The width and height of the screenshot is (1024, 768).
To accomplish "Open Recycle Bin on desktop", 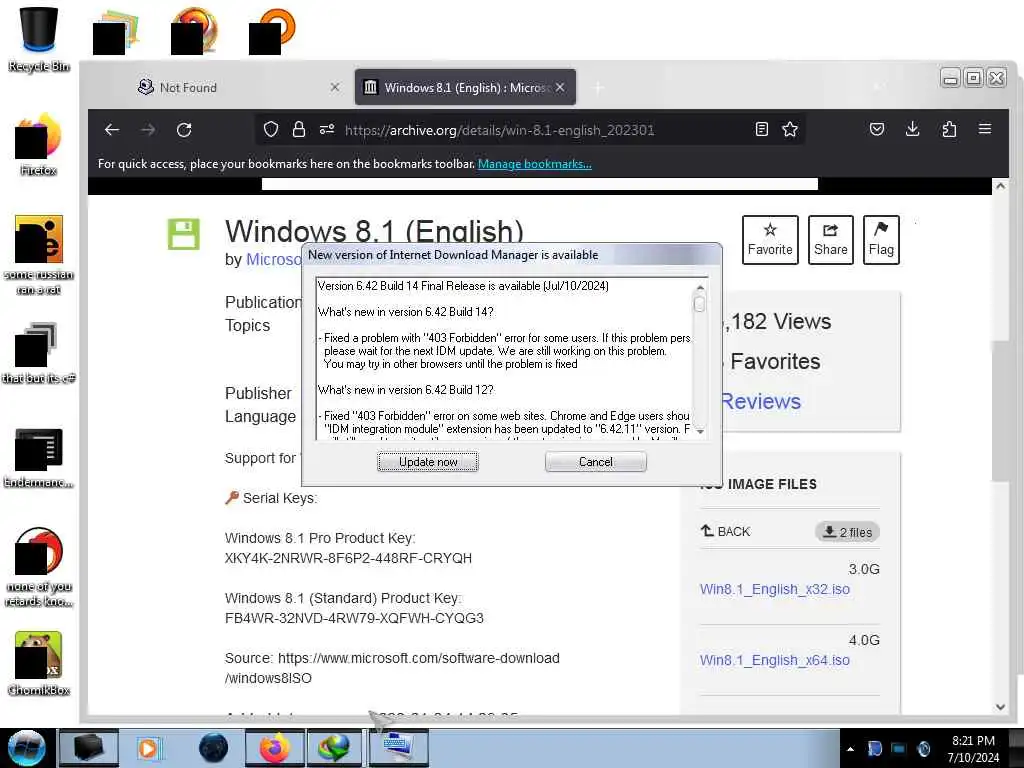I will [x=39, y=39].
